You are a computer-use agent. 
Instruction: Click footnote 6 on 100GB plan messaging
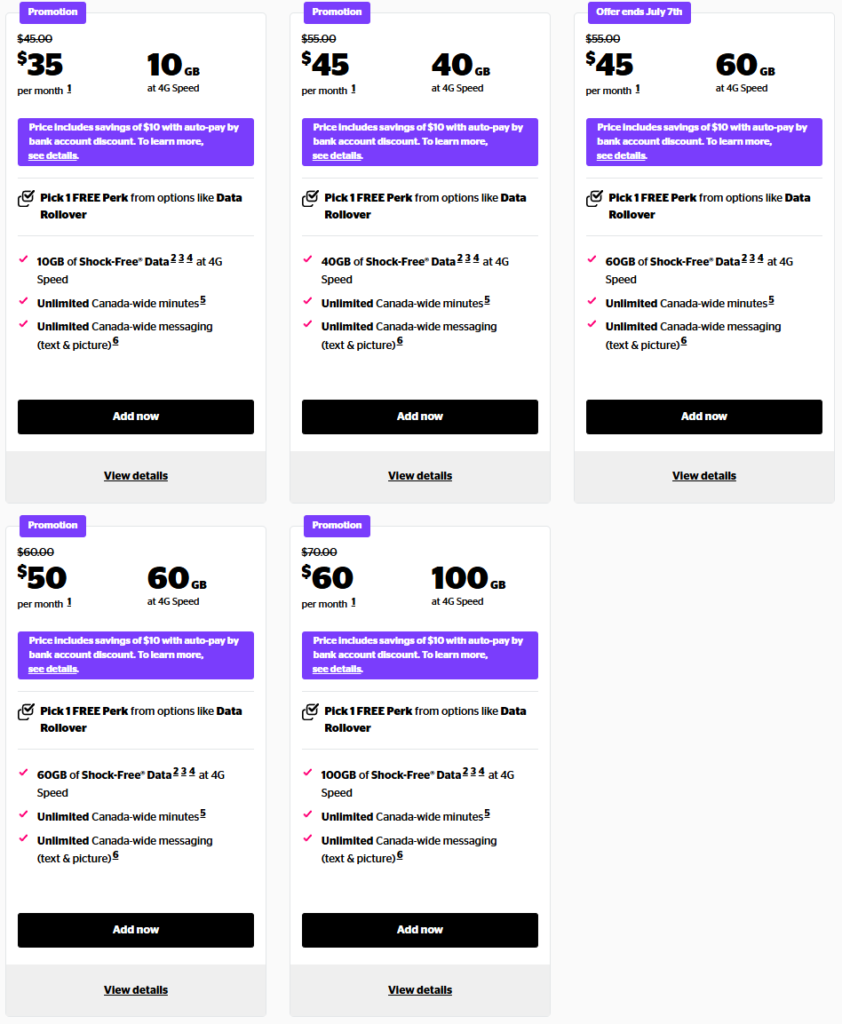tap(400, 855)
